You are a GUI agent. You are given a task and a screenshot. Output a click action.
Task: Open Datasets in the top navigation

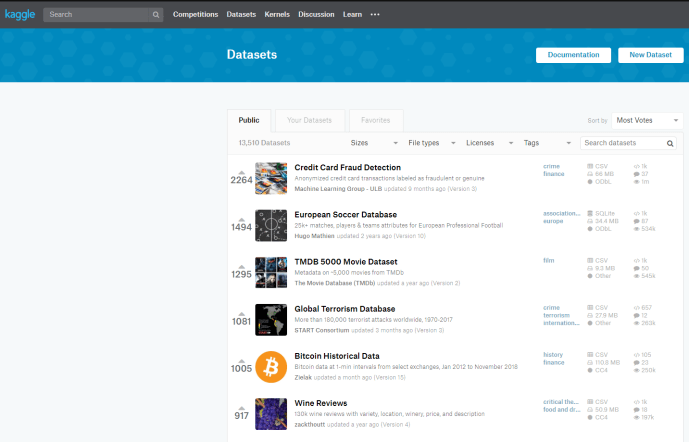point(241,14)
